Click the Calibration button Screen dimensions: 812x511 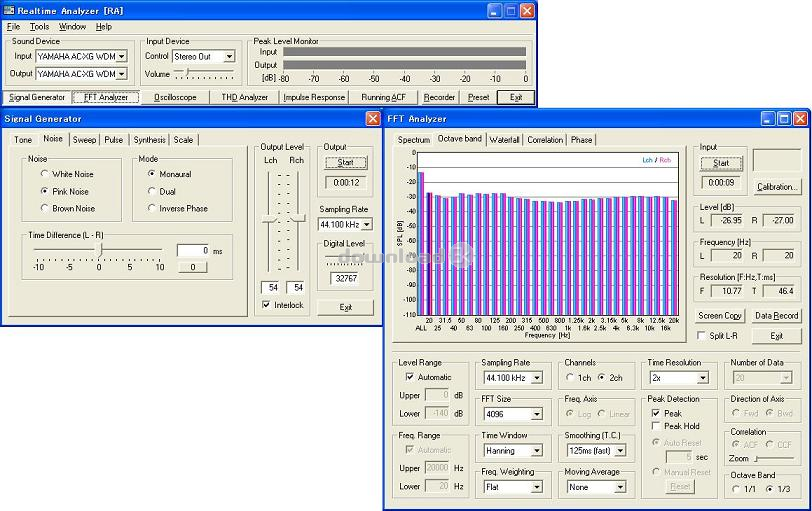(777, 186)
